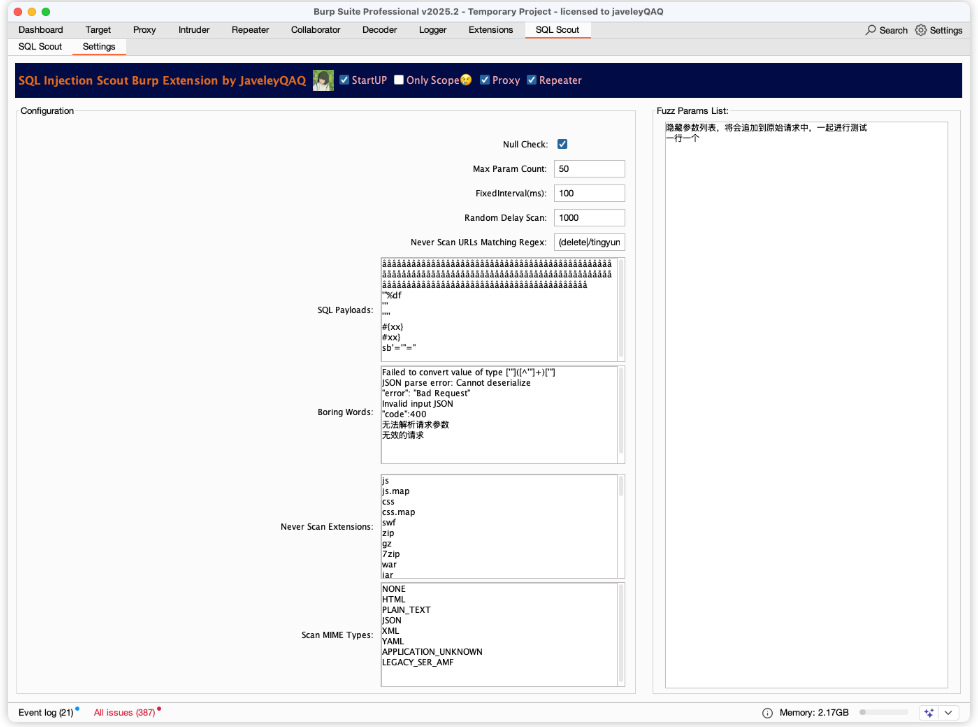The image size is (978, 727).
Task: Click inside Never Scan Extensions list
Action: pyautogui.click(x=499, y=527)
